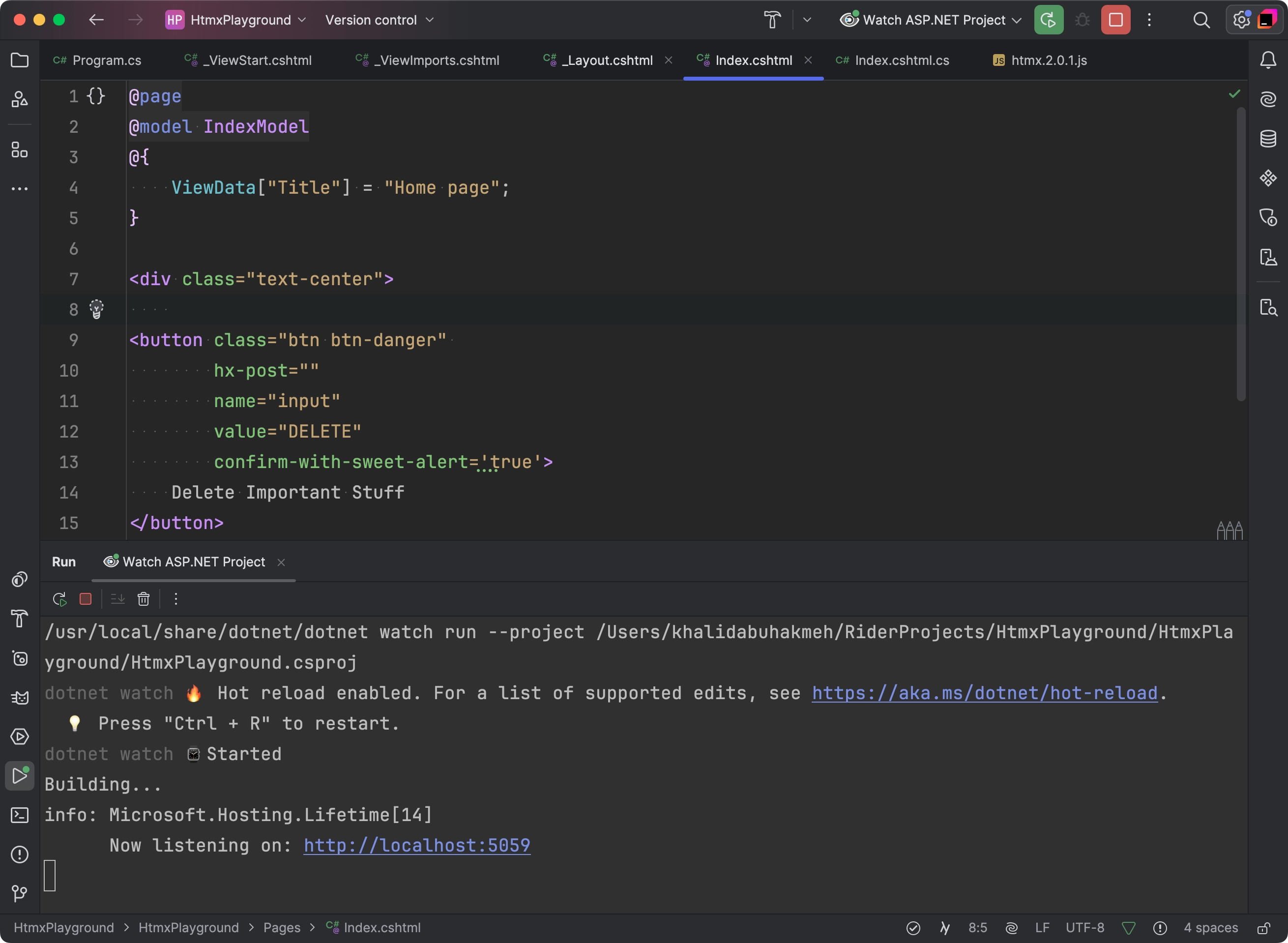Viewport: 1288px width, 943px height.
Task: Close the Index.cshtml editor tab
Action: click(x=808, y=60)
